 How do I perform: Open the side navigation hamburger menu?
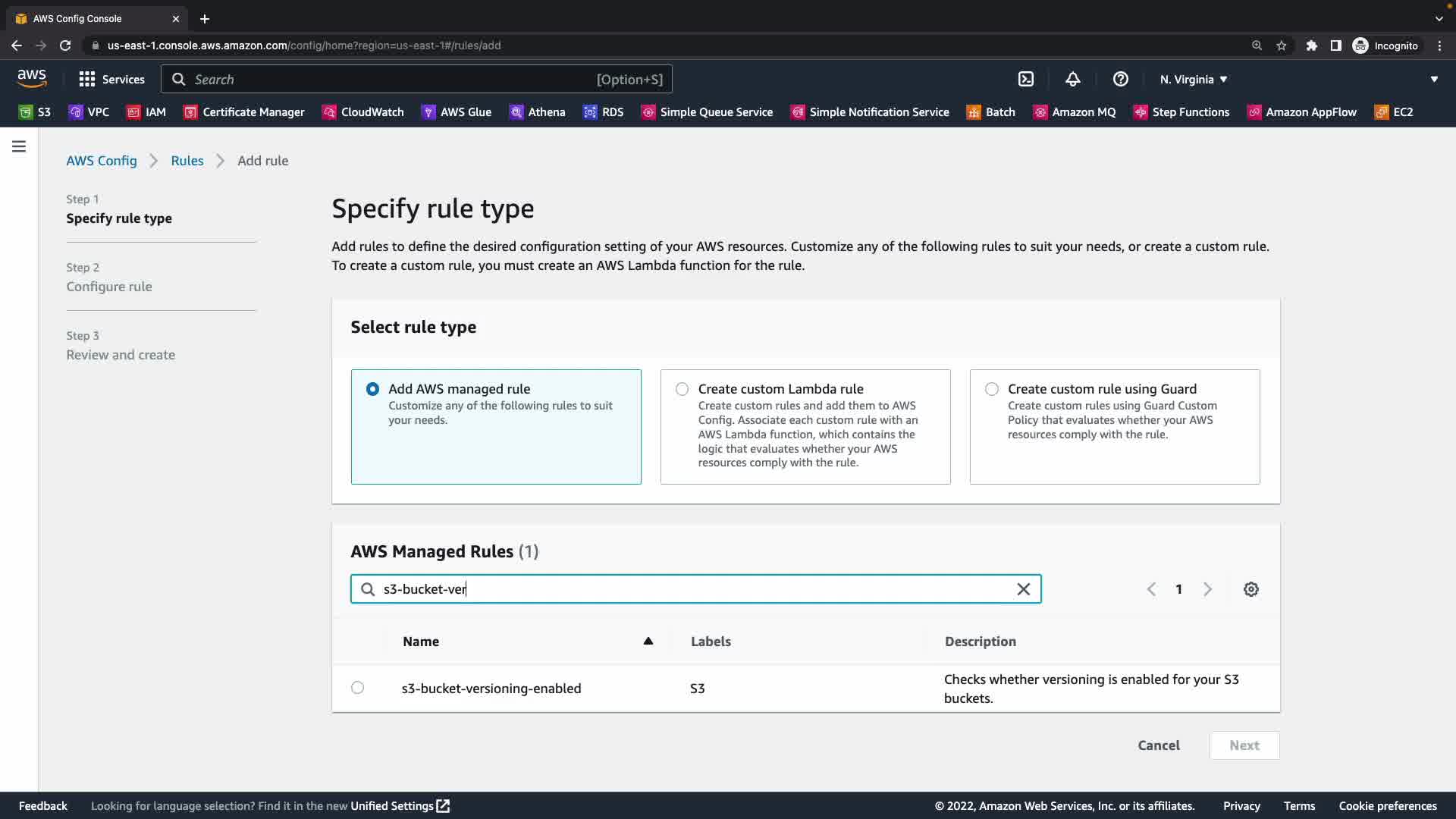[19, 146]
